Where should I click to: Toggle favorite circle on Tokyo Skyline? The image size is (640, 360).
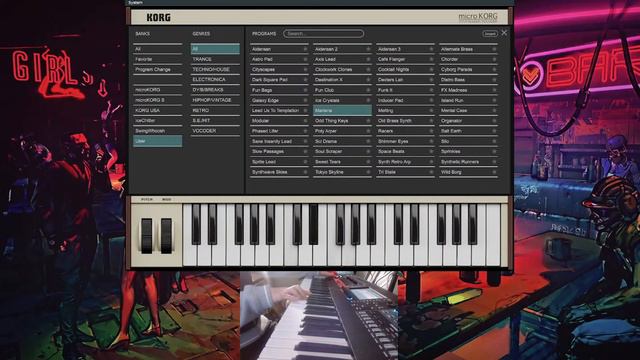click(x=368, y=172)
